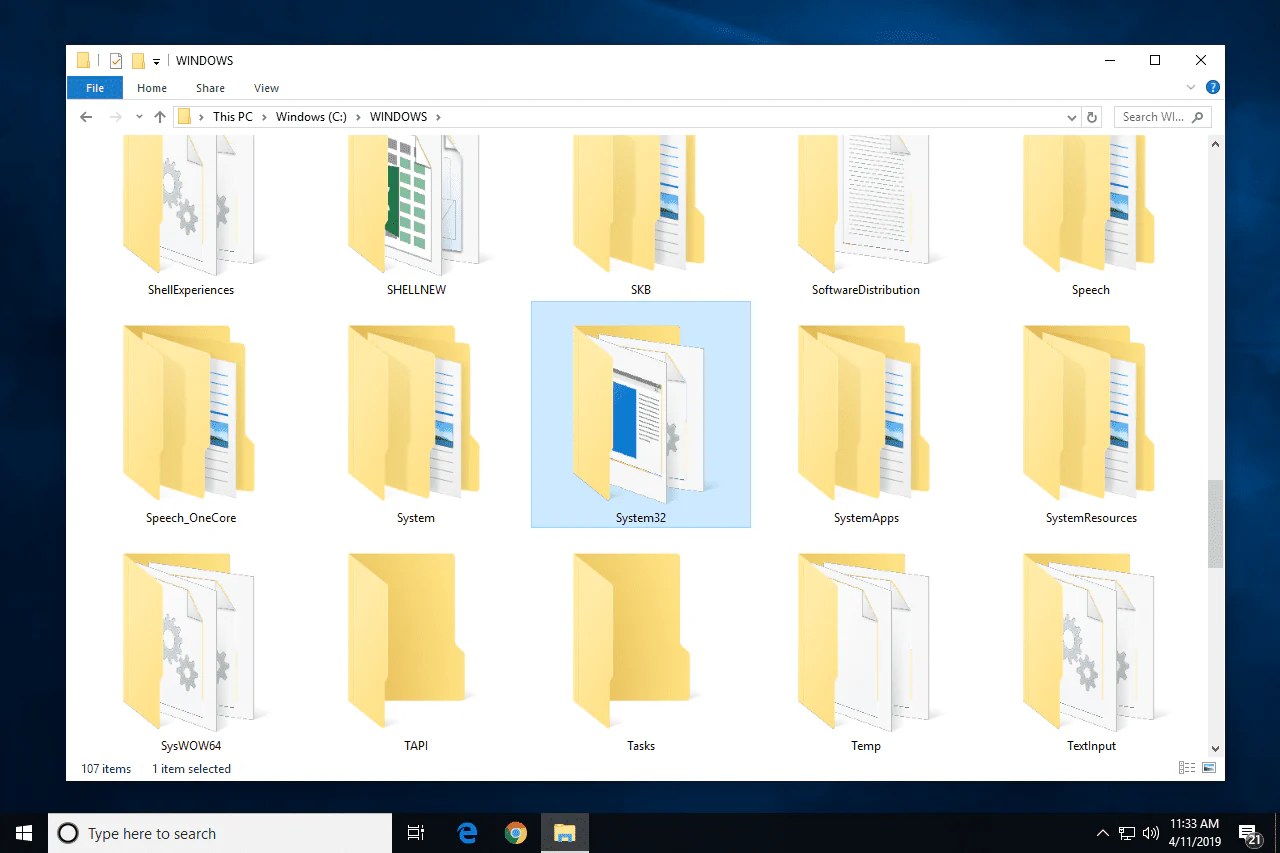
Task: Navigate to This PC via the breadcrumb
Action: (x=232, y=116)
